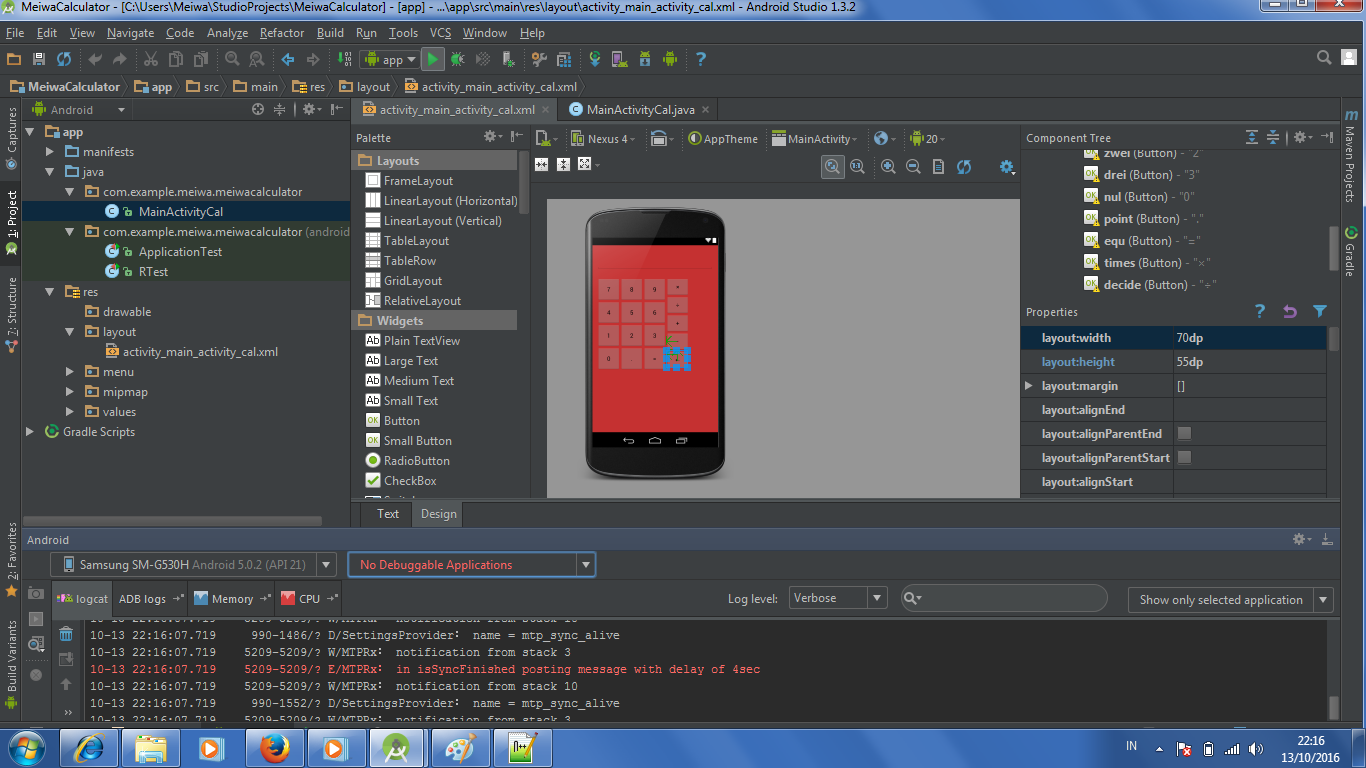Open the Refactor menu
Screen dimensions: 1366x768
click(x=281, y=32)
